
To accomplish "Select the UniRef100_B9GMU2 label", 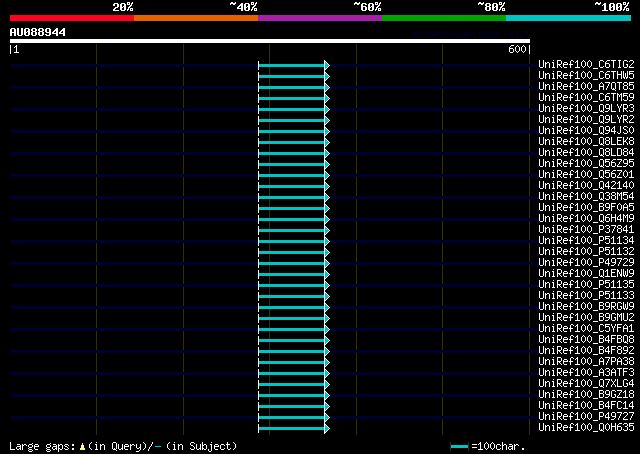I will 586,318.
